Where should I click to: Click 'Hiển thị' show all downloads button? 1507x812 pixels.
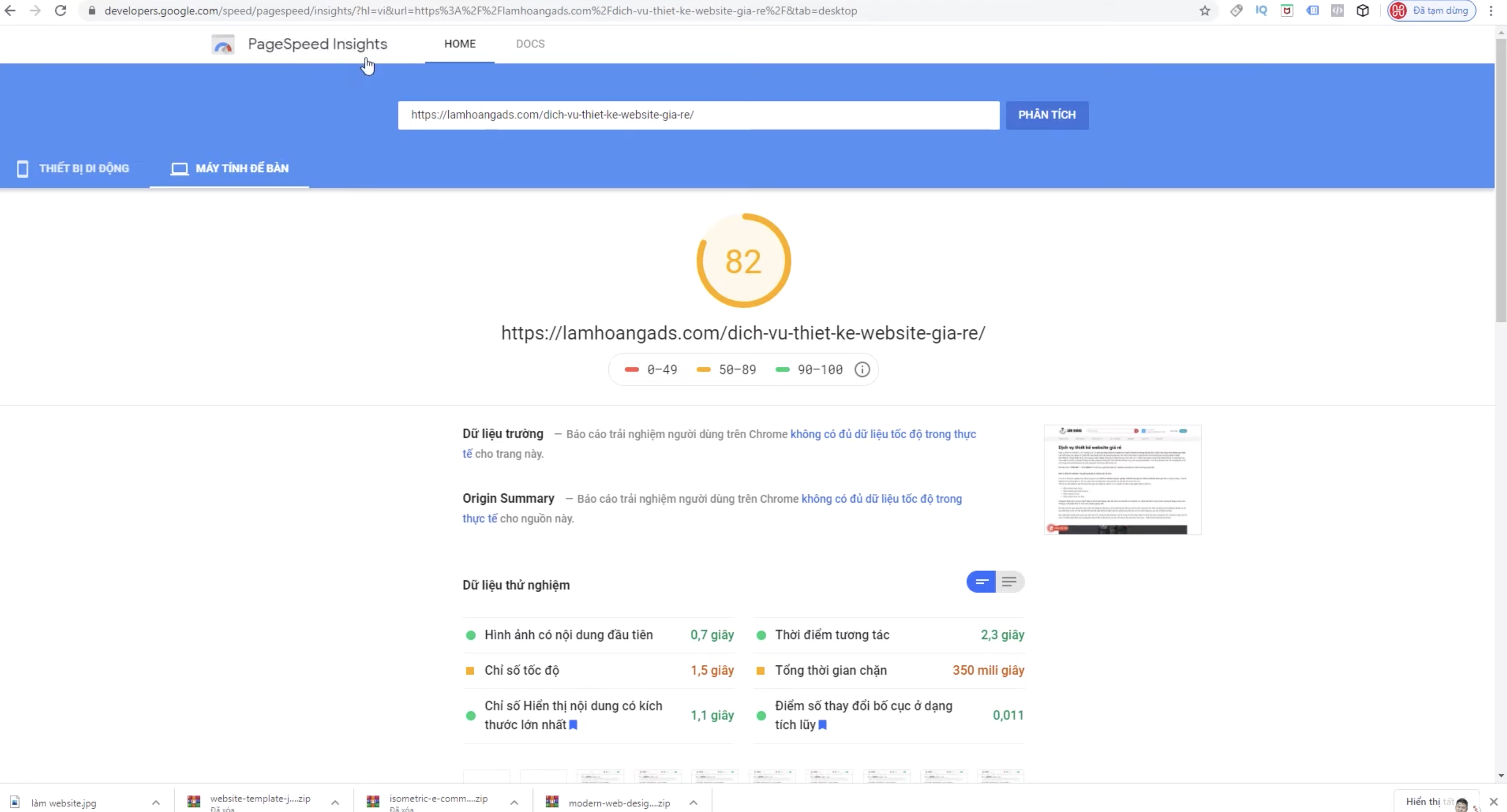[1435, 801]
